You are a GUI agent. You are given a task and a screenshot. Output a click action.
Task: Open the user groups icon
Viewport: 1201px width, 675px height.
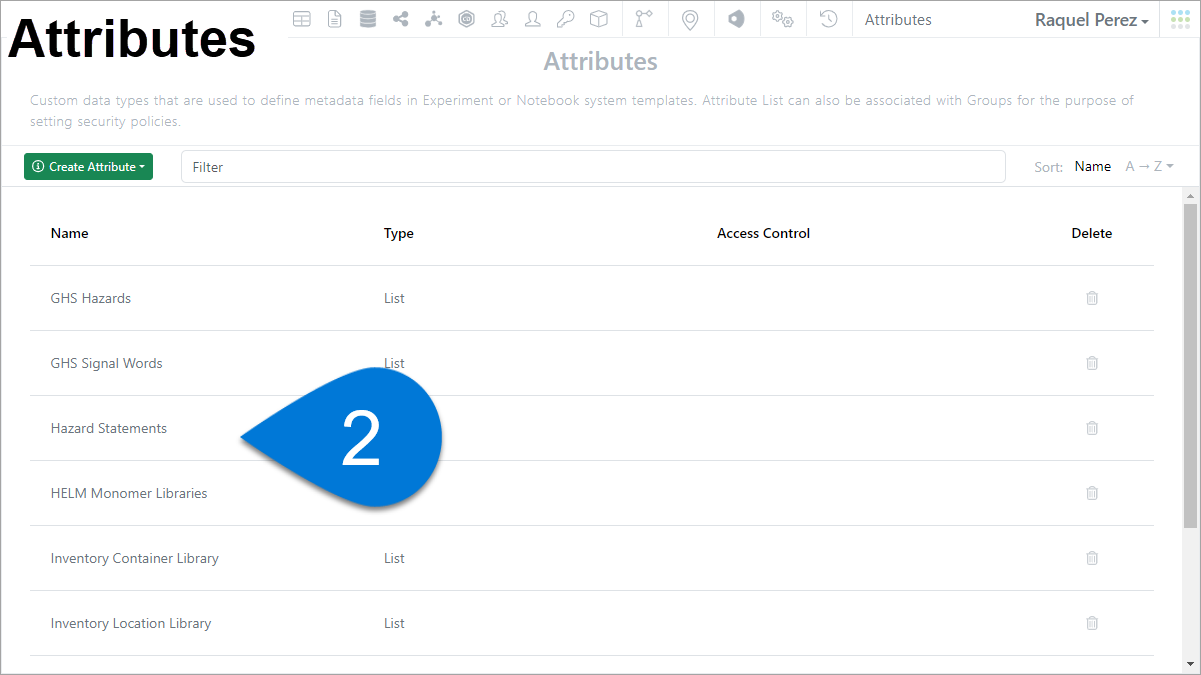click(499, 19)
